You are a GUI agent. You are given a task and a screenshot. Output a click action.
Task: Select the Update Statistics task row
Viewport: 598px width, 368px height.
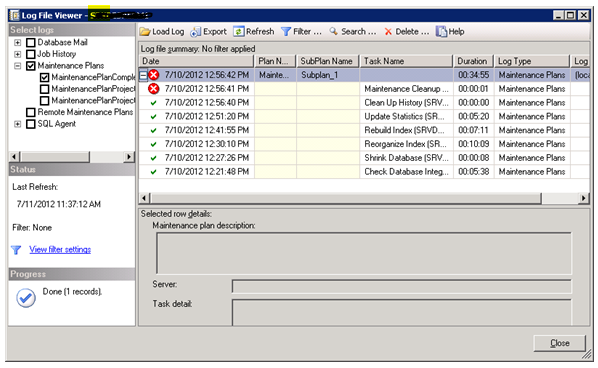click(364, 116)
